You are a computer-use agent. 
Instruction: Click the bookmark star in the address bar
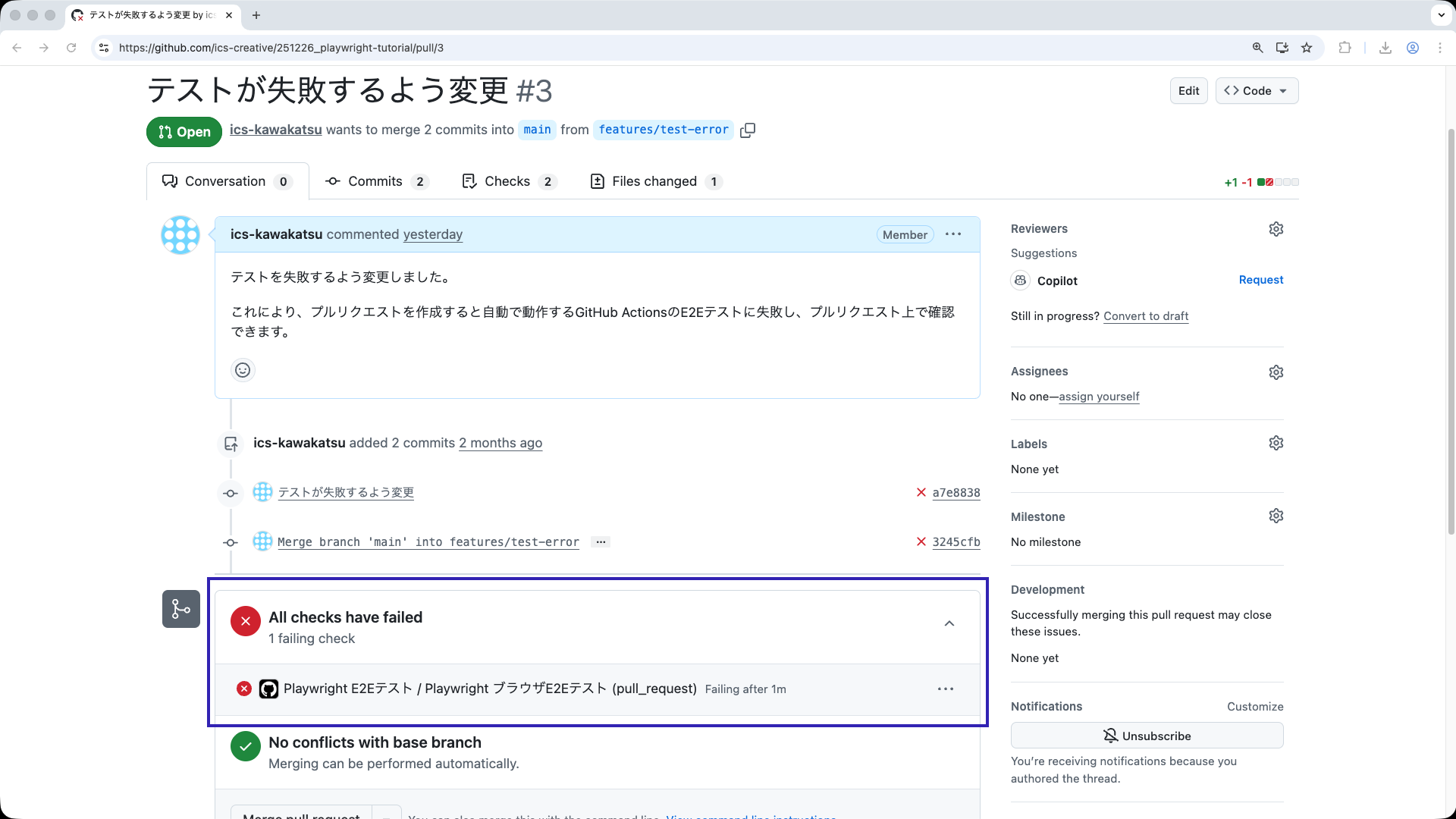[x=1307, y=47]
